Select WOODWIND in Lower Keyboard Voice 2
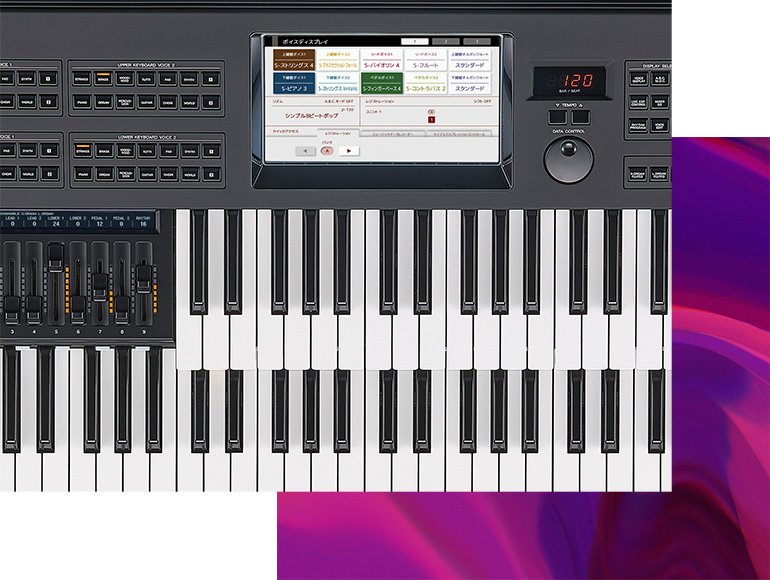This screenshot has height=580, width=770. [x=126, y=151]
